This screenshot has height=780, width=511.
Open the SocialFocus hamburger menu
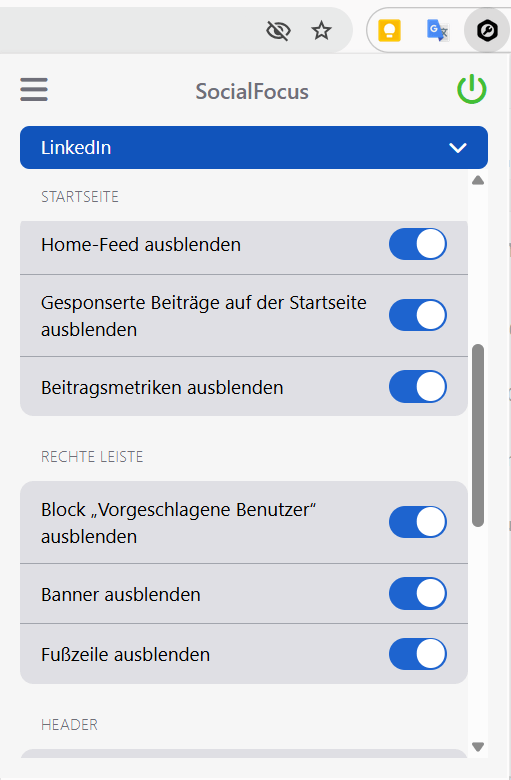pos(34,90)
